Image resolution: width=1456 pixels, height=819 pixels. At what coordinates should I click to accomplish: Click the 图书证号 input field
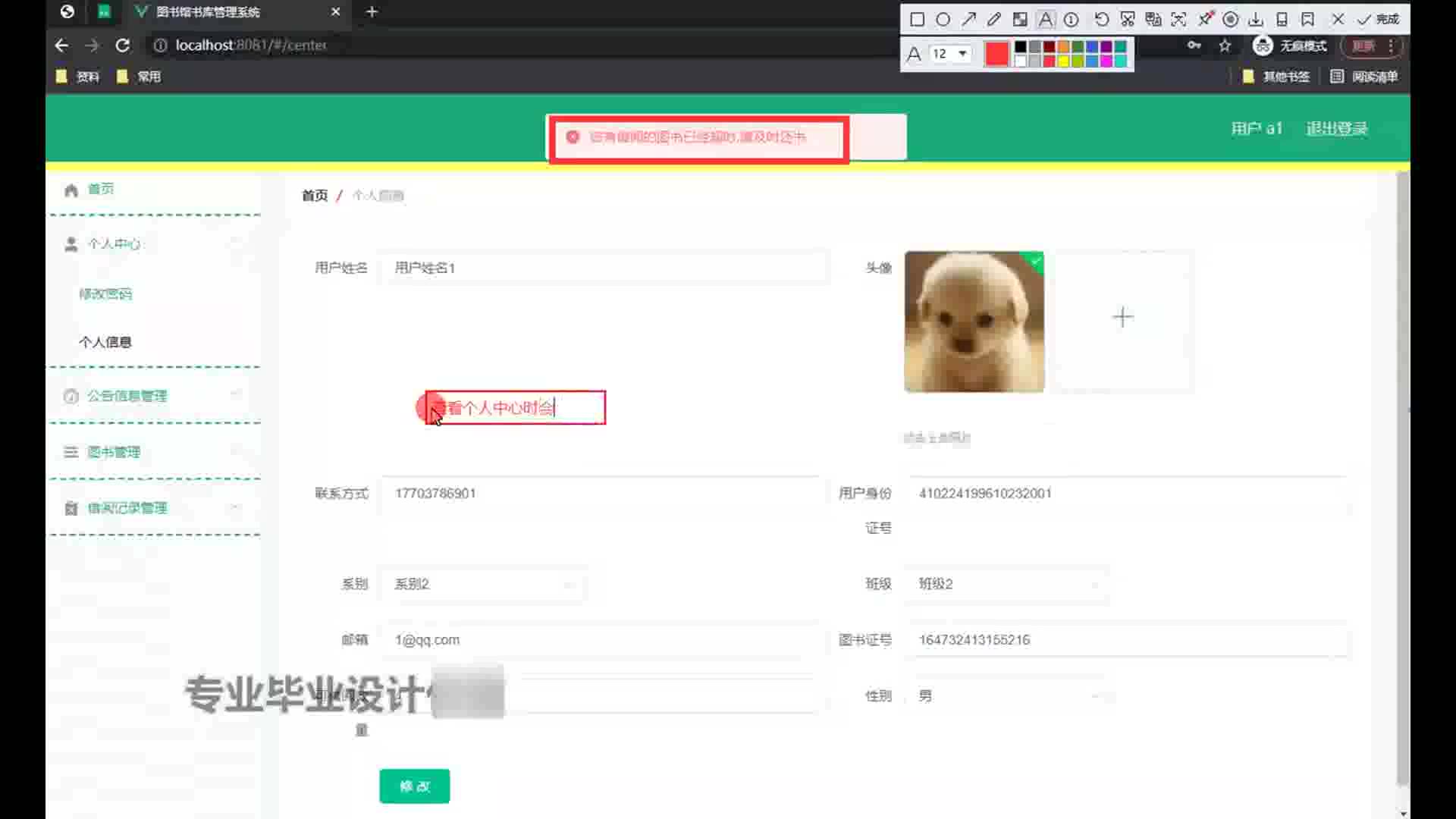click(x=1126, y=640)
